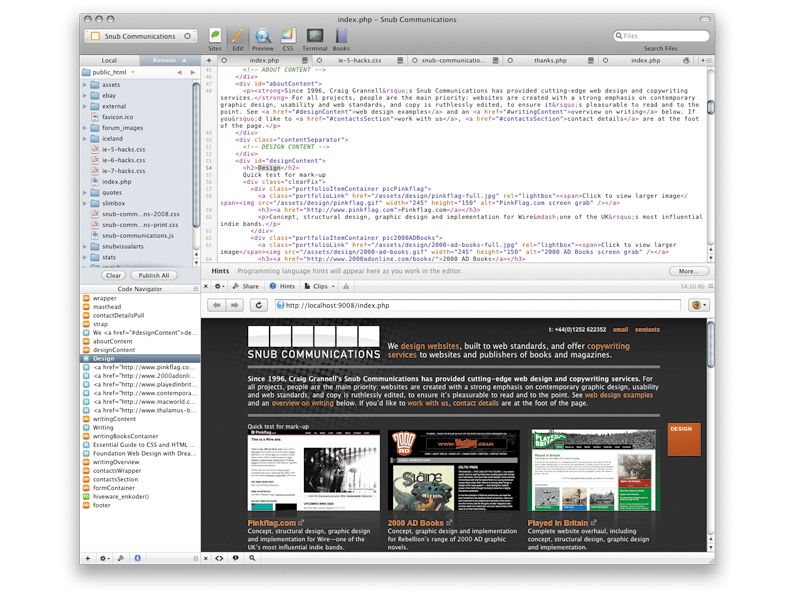Click the Clear button
This screenshot has width=800, height=600.
[x=113, y=276]
